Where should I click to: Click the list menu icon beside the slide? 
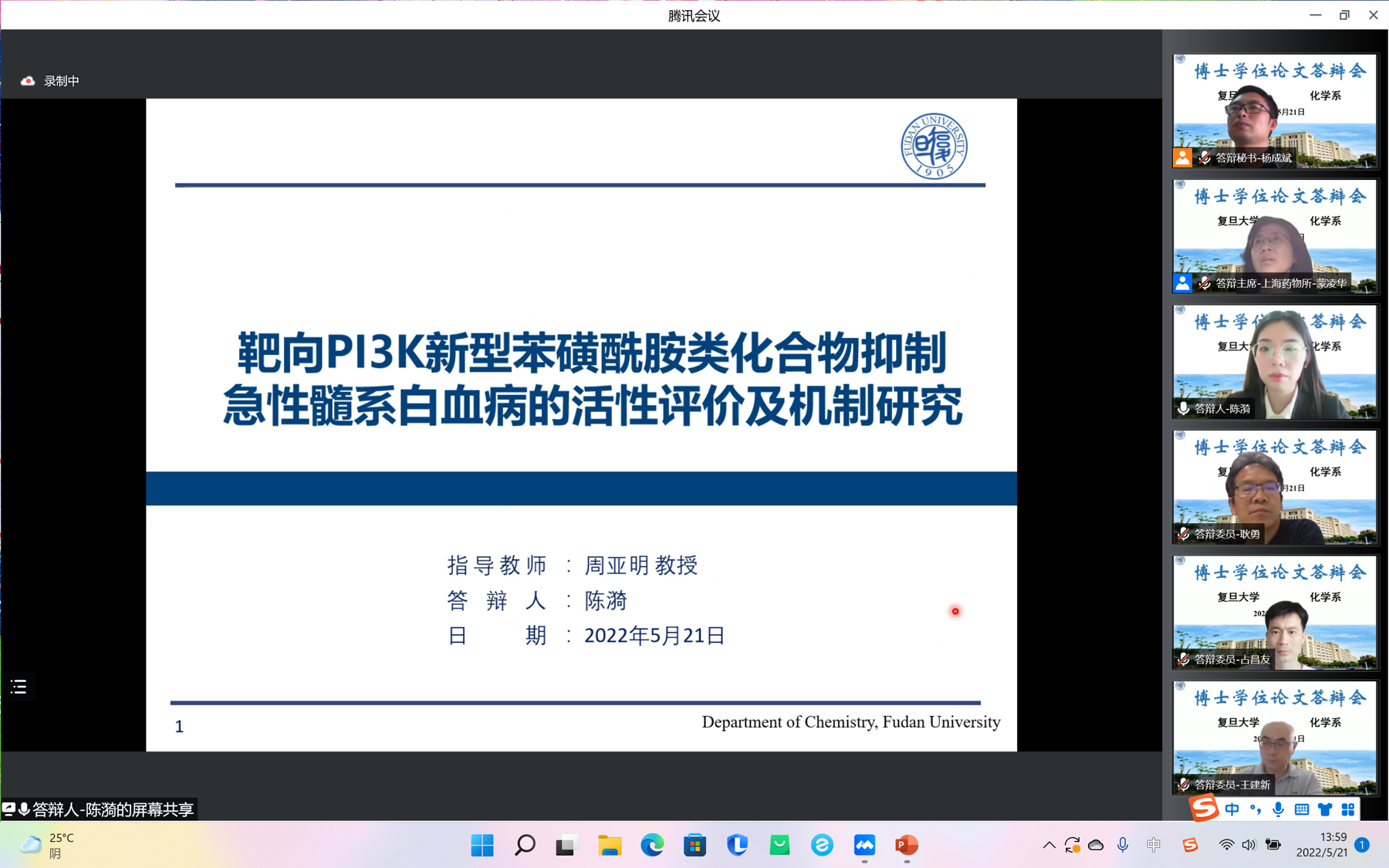pos(19,686)
